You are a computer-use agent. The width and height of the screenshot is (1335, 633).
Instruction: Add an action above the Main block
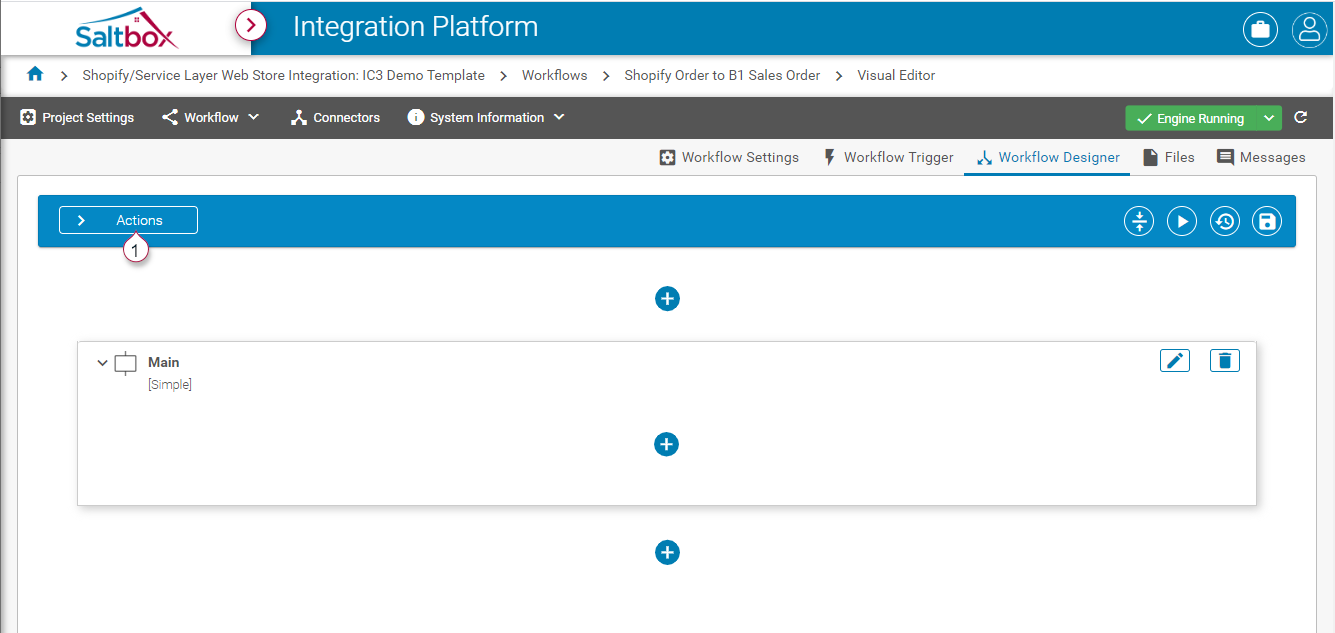667,298
